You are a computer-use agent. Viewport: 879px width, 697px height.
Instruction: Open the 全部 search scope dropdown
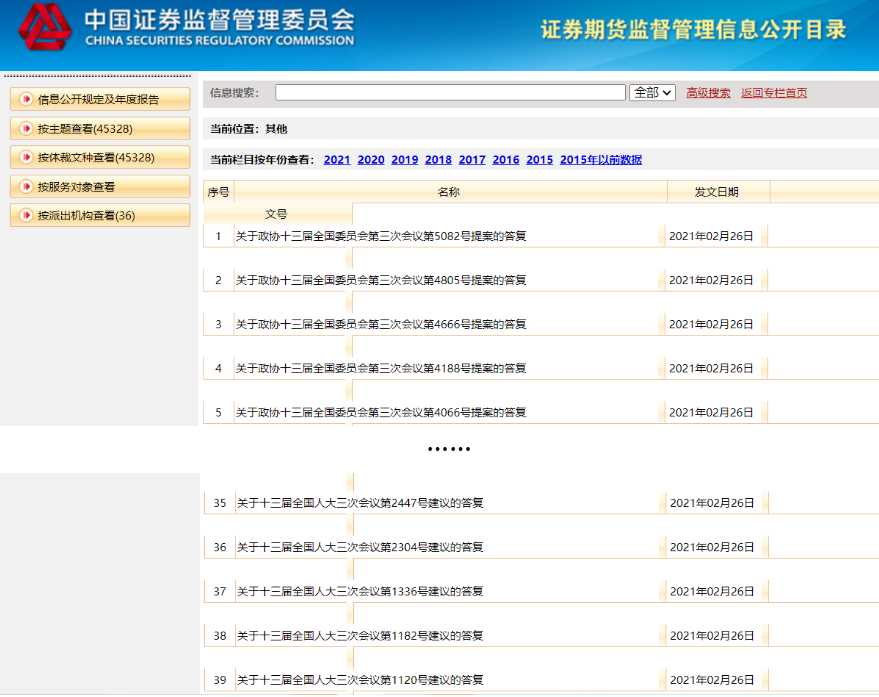pyautogui.click(x=652, y=93)
